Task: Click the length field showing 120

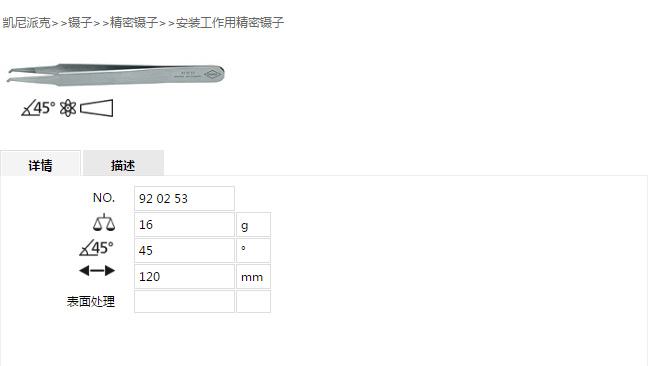Action: (x=184, y=277)
